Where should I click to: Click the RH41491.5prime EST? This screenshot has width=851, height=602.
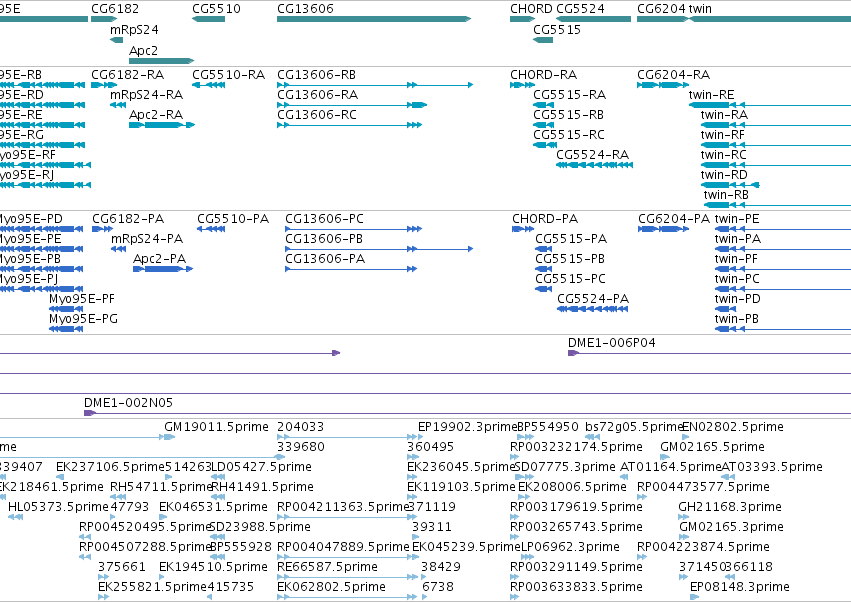pos(217,497)
